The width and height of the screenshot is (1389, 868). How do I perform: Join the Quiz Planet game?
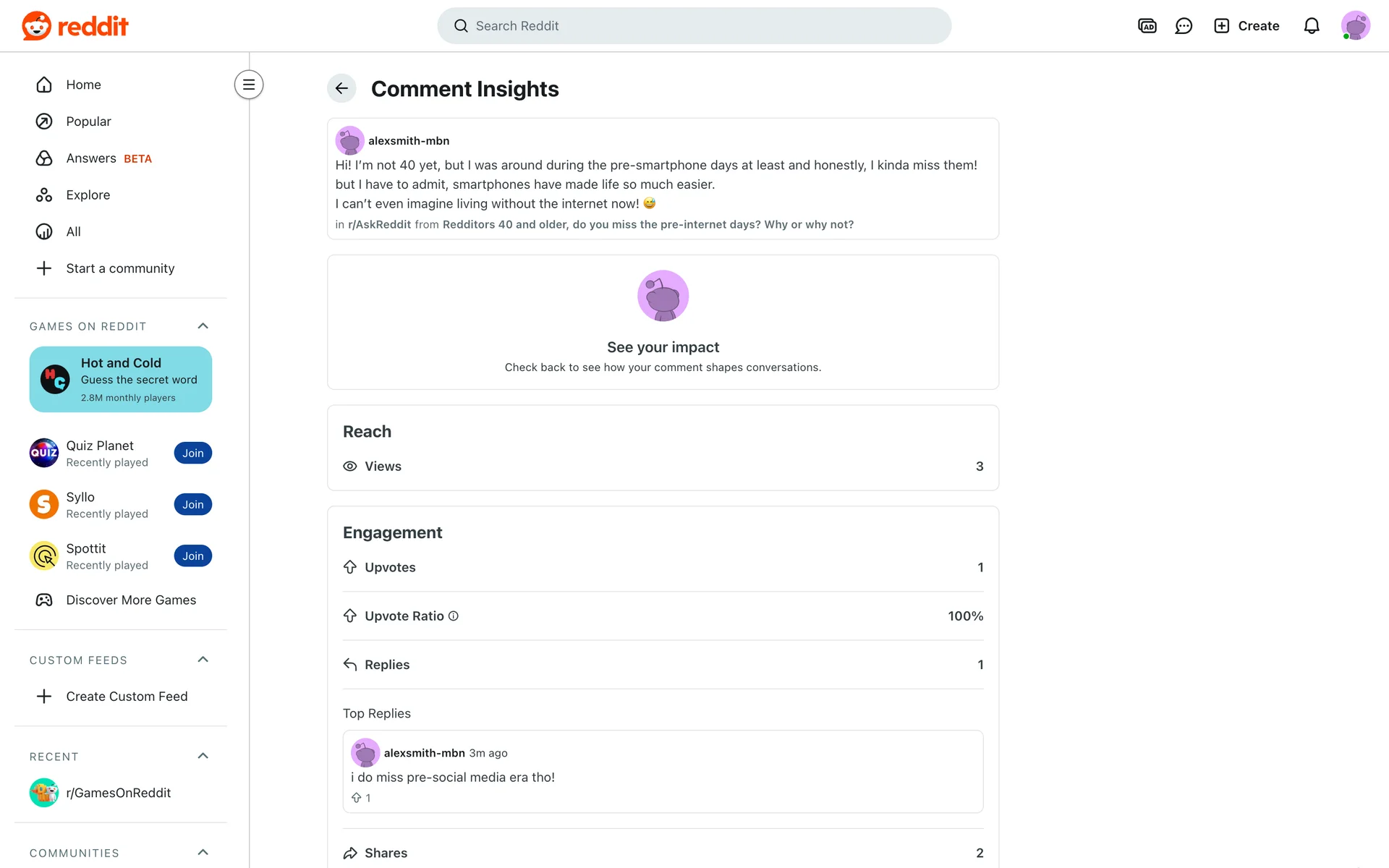192,453
